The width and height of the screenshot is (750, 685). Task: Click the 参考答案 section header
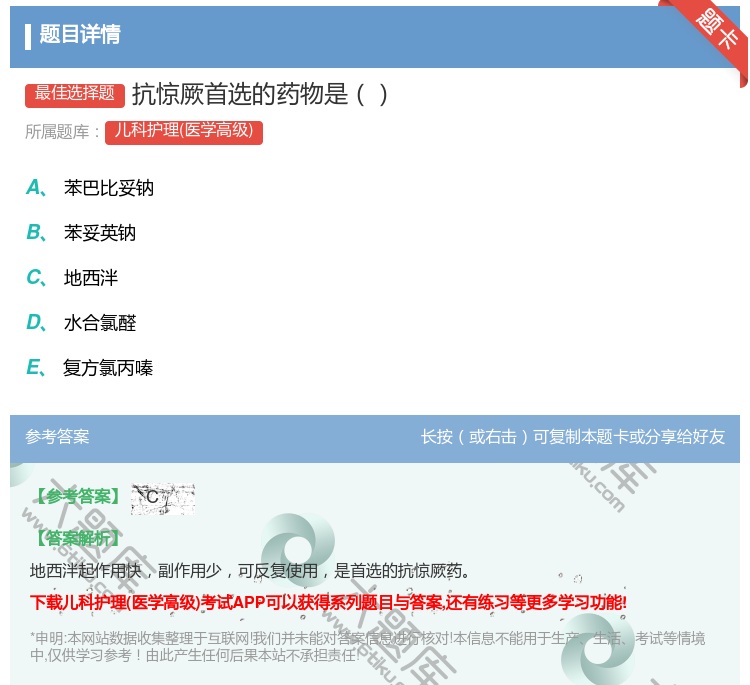[57, 437]
